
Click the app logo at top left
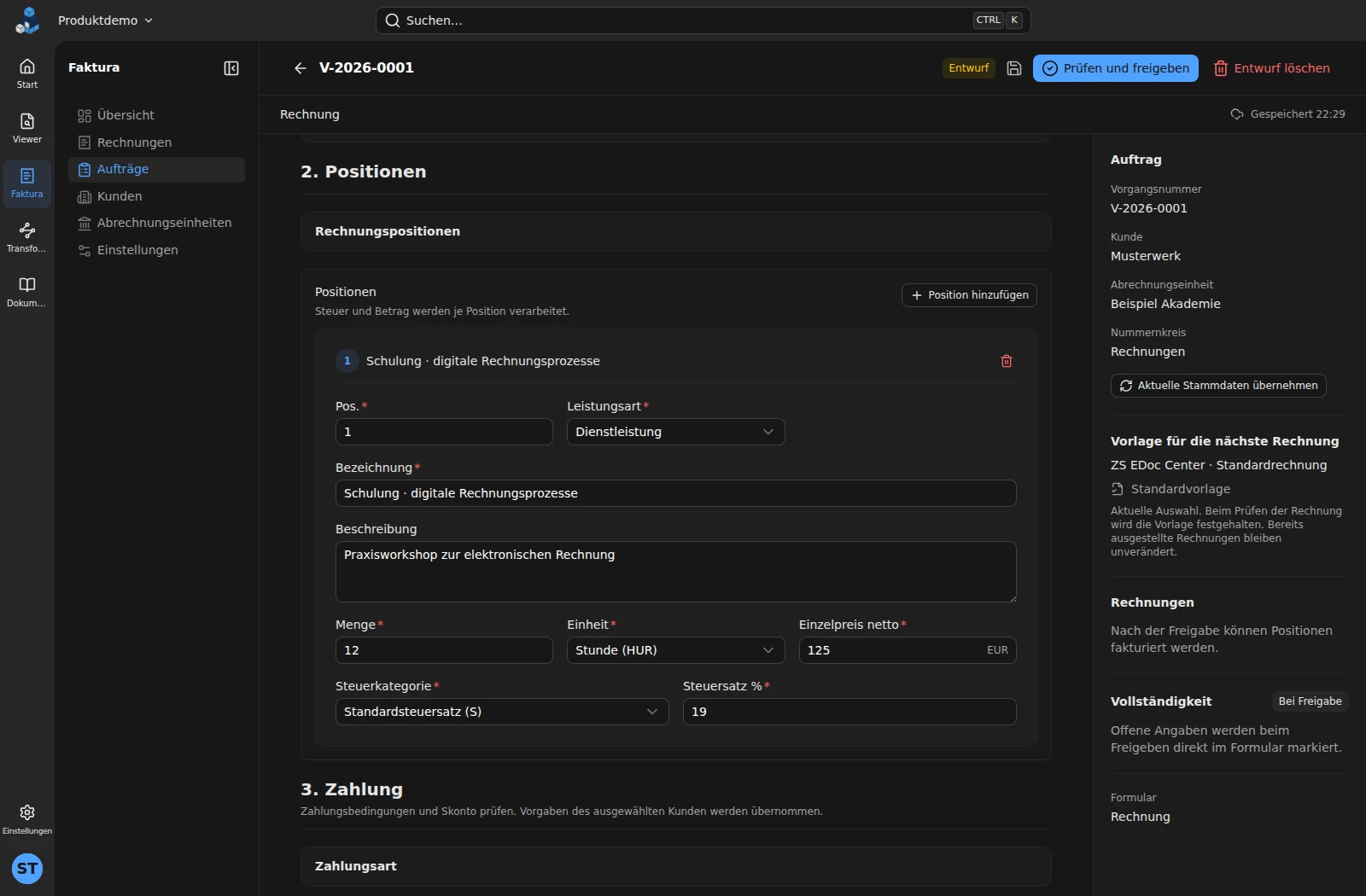[x=27, y=20]
